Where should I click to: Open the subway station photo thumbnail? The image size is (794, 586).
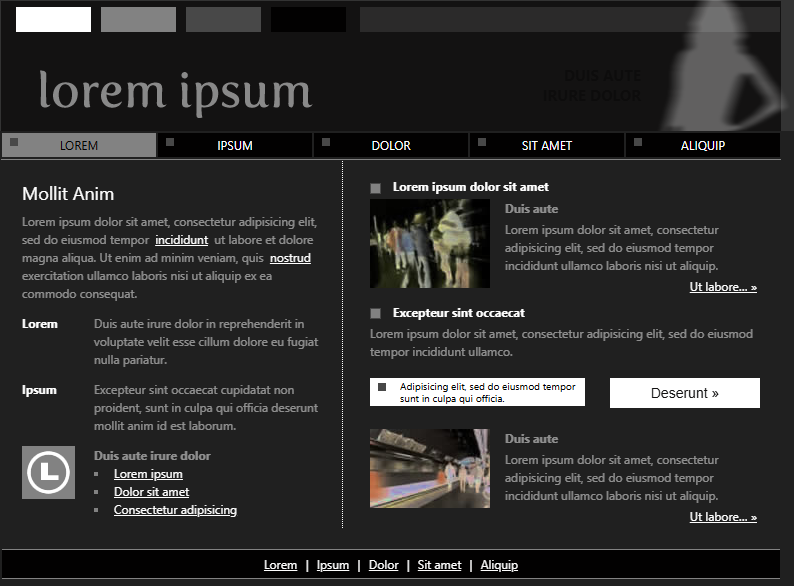pyautogui.click(x=430, y=469)
